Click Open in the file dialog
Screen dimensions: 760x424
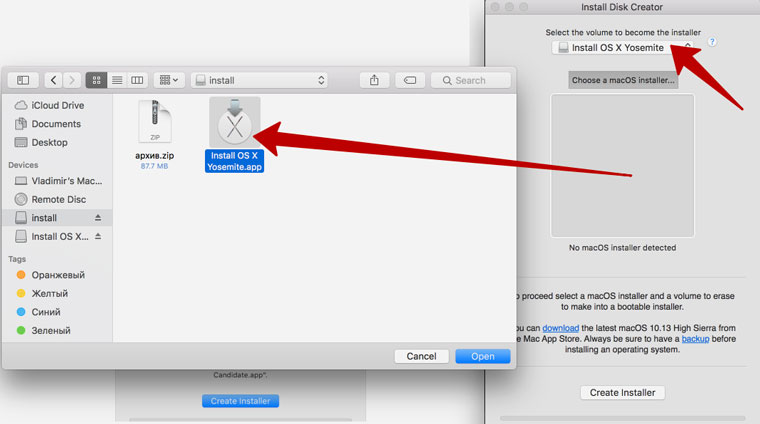pyautogui.click(x=483, y=356)
